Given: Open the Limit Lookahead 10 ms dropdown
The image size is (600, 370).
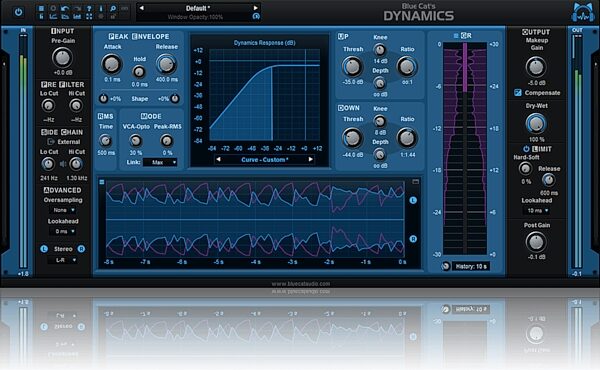Looking at the screenshot, I should tap(536, 211).
